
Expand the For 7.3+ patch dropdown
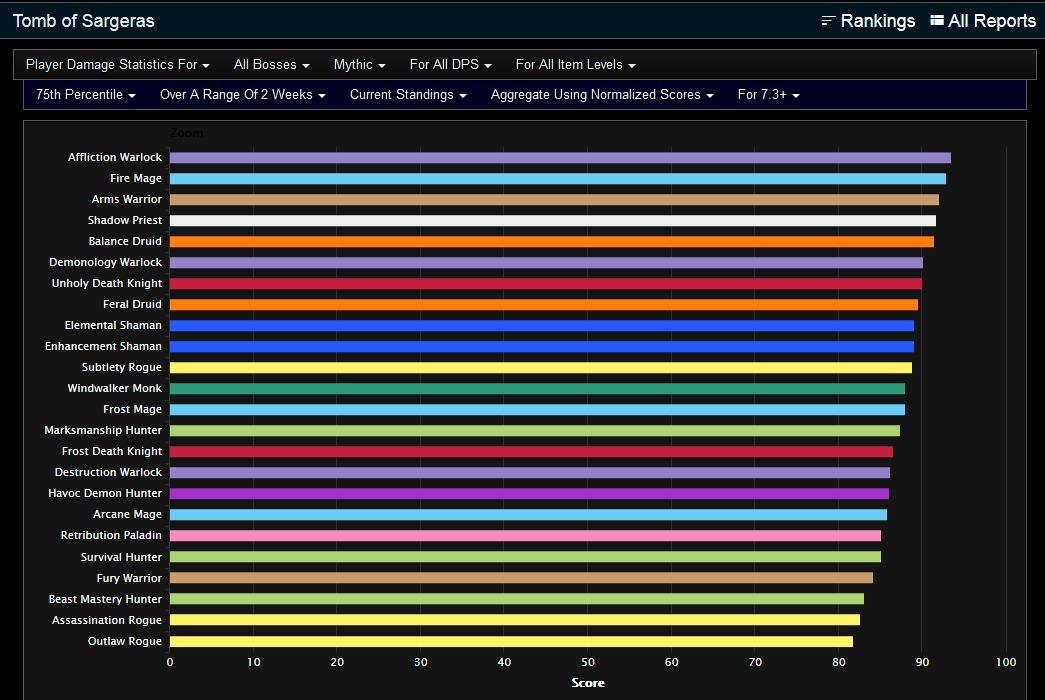(768, 95)
